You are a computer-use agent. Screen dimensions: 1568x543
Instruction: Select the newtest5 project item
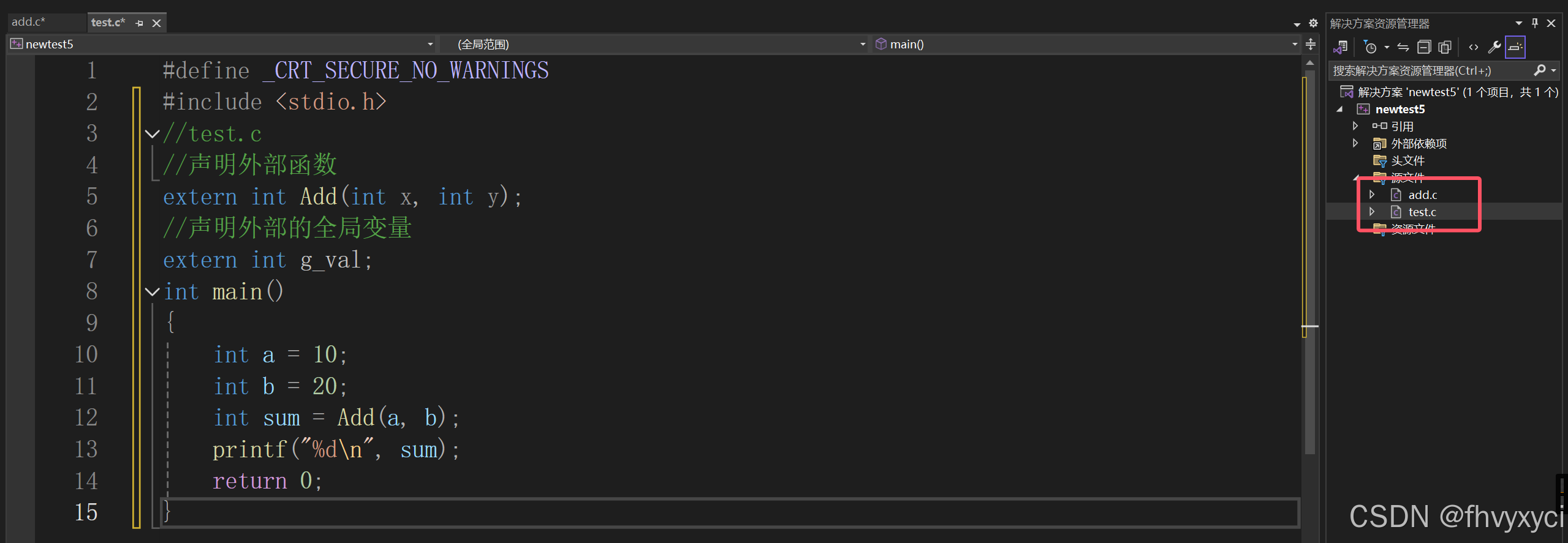pos(1400,109)
